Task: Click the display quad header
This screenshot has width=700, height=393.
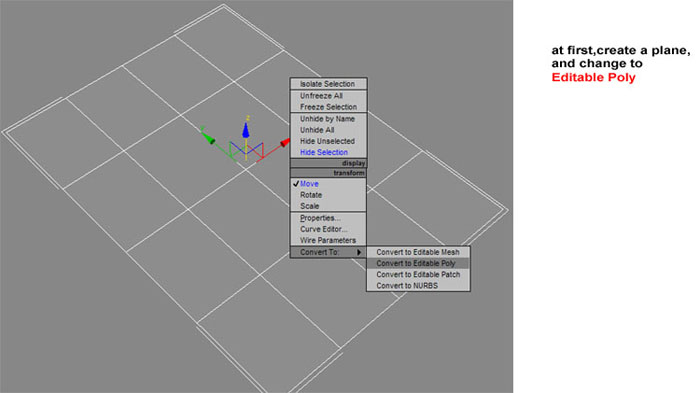Action: pos(328,163)
